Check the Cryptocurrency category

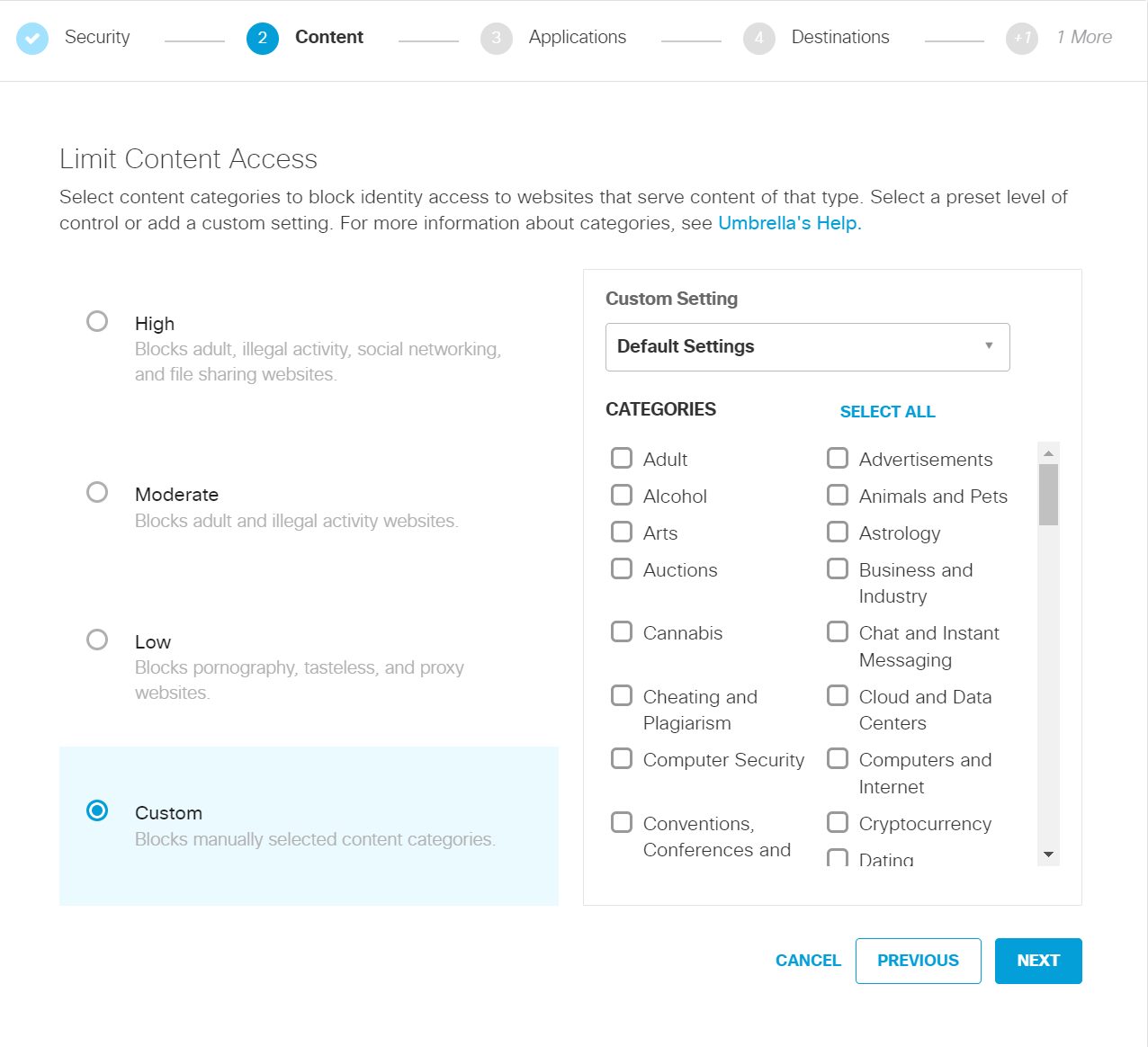click(x=838, y=821)
